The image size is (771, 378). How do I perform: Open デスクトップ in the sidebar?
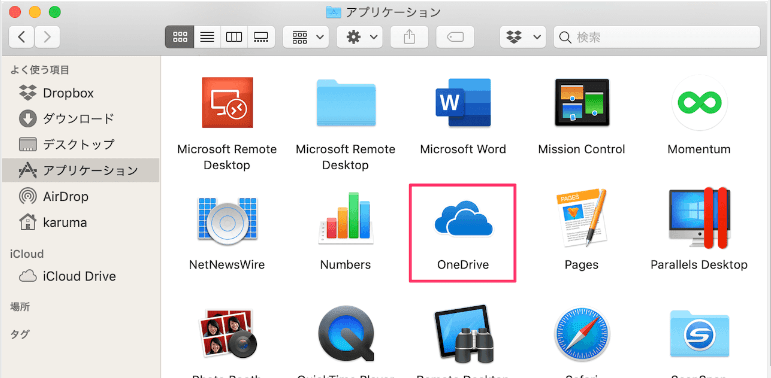[x=80, y=145]
